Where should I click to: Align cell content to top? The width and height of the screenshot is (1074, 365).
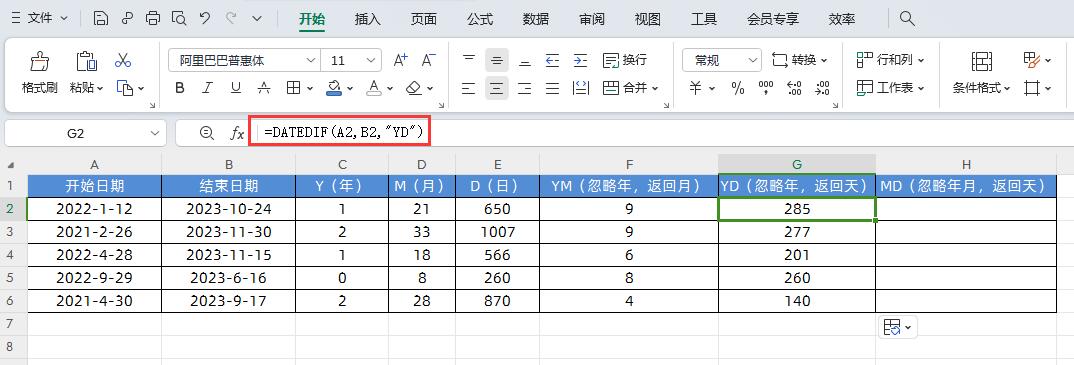(x=469, y=60)
